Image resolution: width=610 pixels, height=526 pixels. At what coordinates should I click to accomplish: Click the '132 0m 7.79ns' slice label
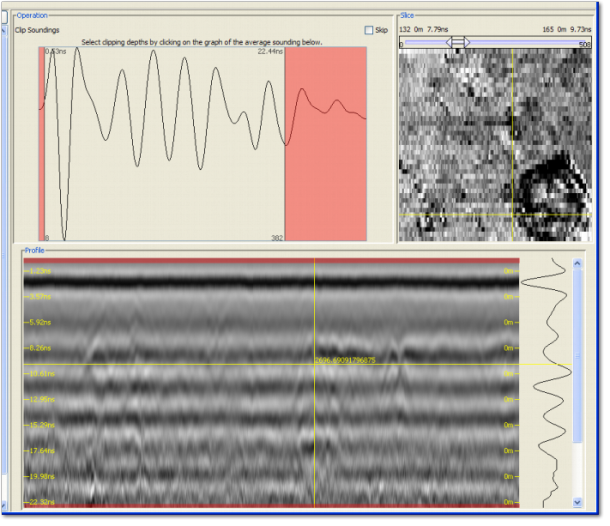point(424,30)
